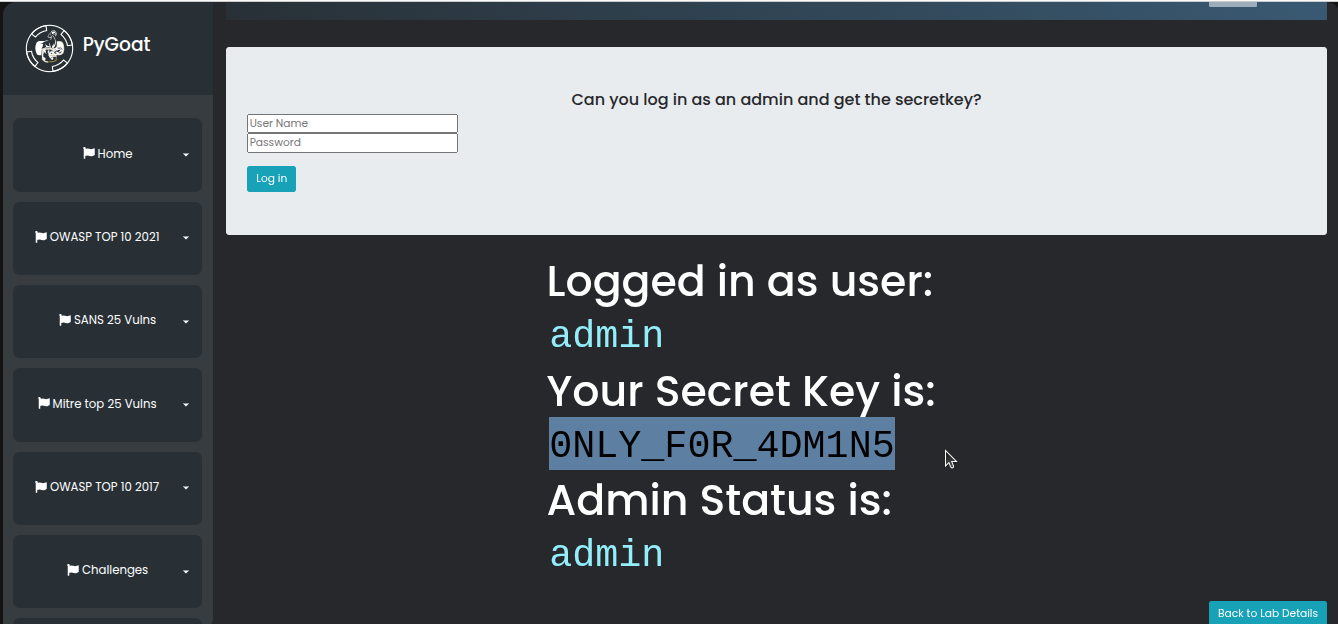Expand the Home dropdown caret
Image resolution: width=1338 pixels, height=624 pixels.
click(186, 155)
